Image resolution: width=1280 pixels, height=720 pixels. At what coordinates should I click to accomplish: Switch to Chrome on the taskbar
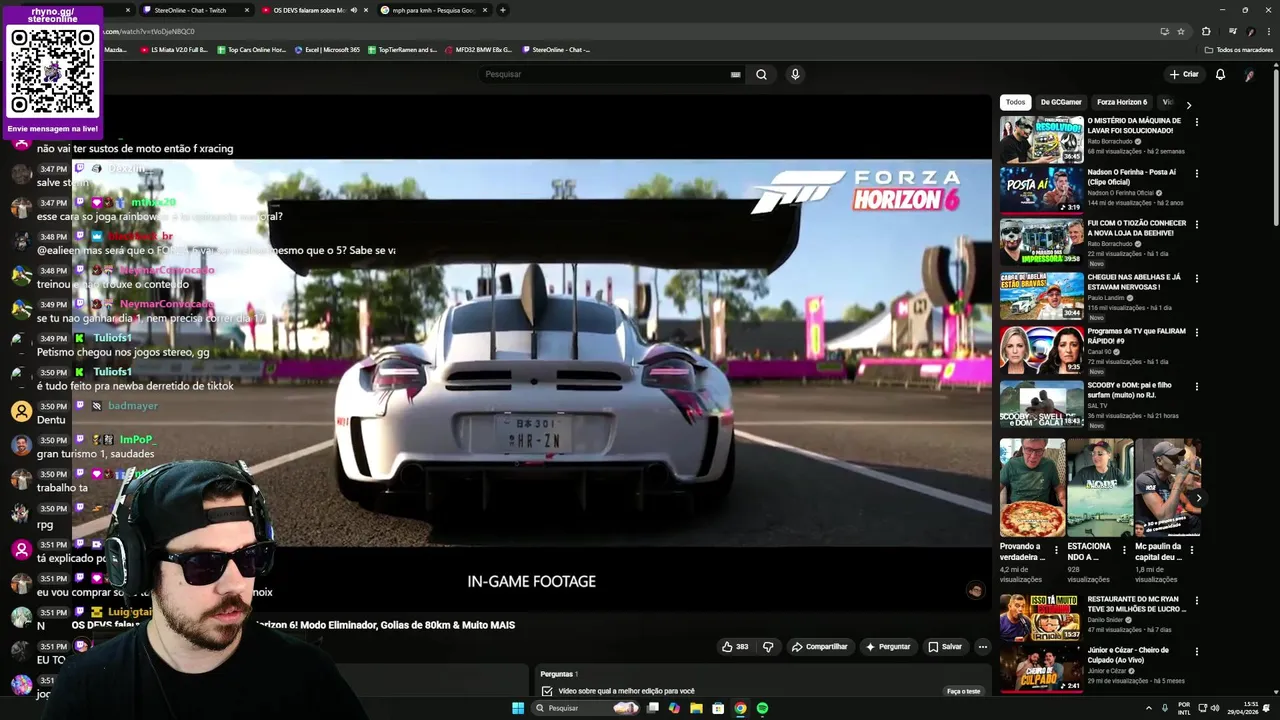(740, 708)
